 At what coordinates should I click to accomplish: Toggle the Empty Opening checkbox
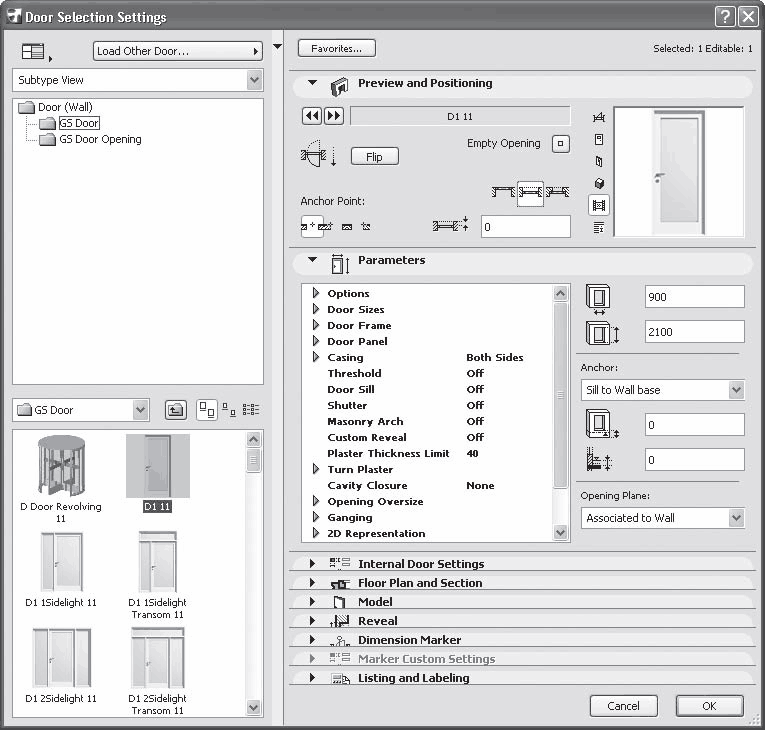(561, 143)
